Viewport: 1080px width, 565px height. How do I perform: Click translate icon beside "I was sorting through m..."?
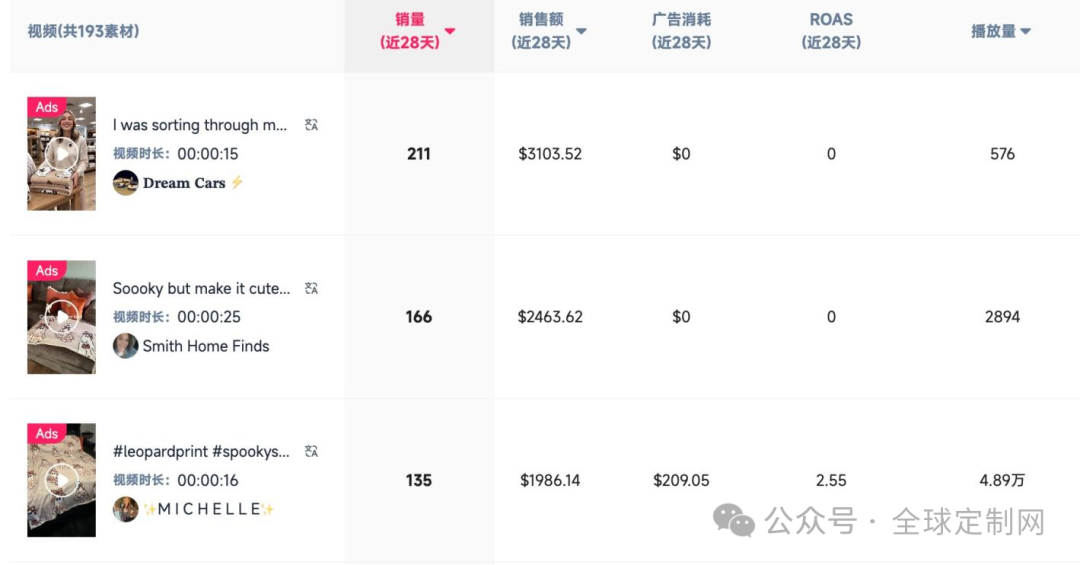311,125
